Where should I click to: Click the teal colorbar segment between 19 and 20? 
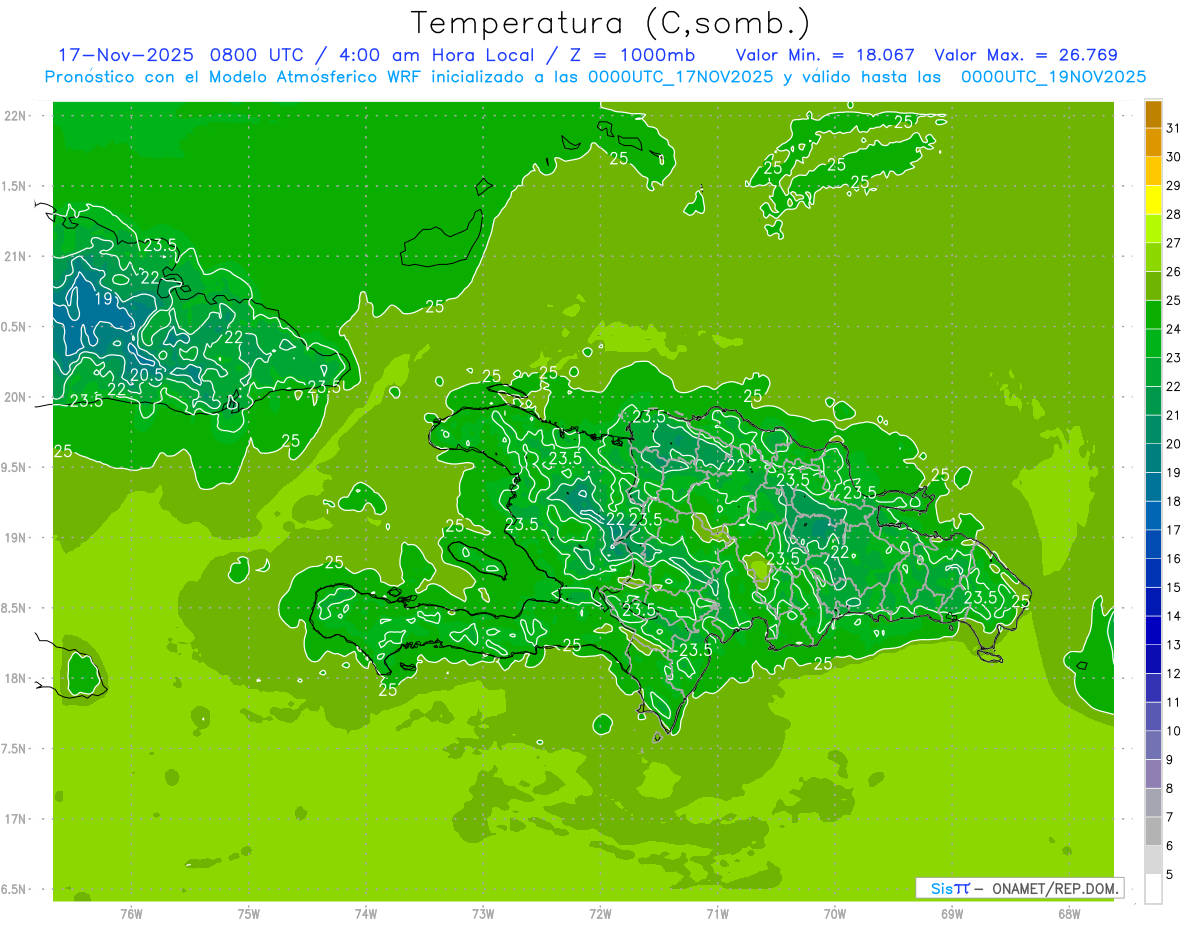coord(1153,458)
